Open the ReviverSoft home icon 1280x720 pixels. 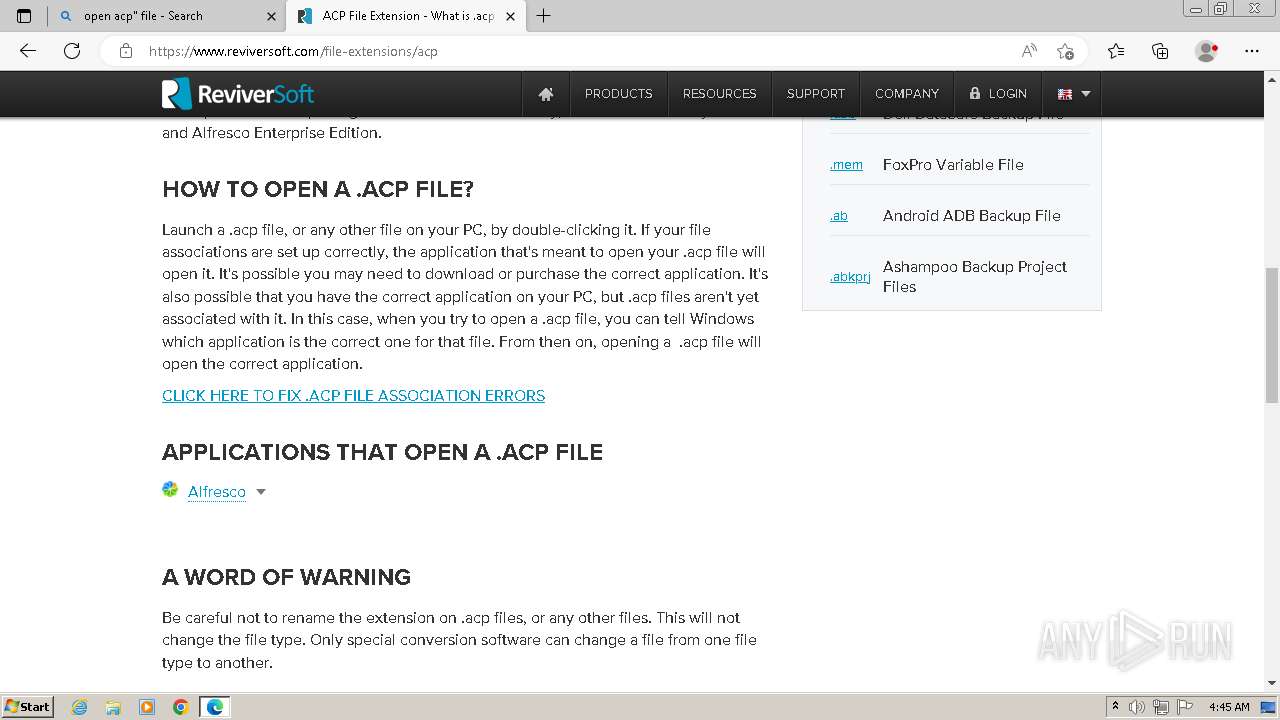point(546,94)
